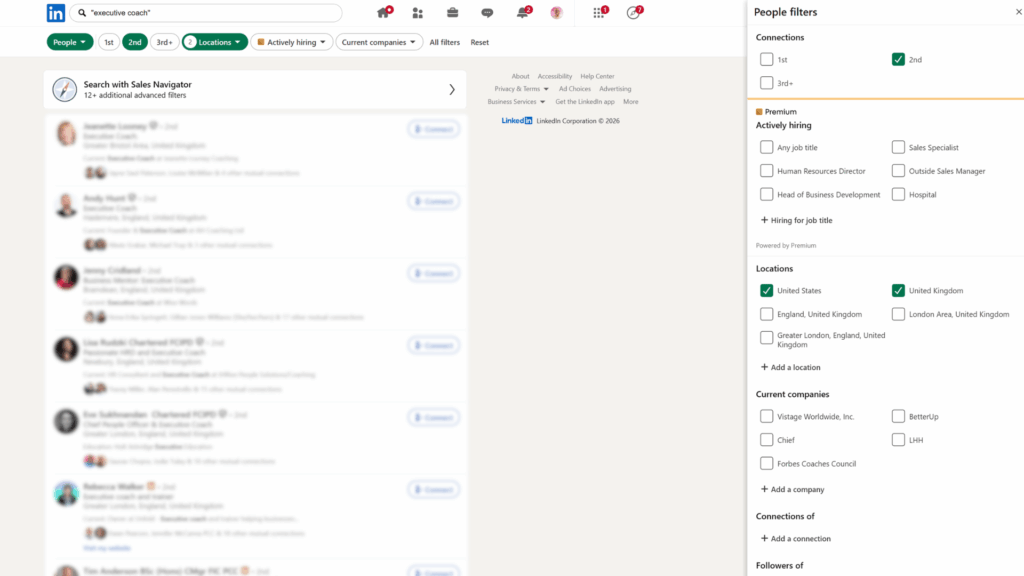Check Forbes Coaches Council checkbox
The height and width of the screenshot is (576, 1024).
(767, 464)
